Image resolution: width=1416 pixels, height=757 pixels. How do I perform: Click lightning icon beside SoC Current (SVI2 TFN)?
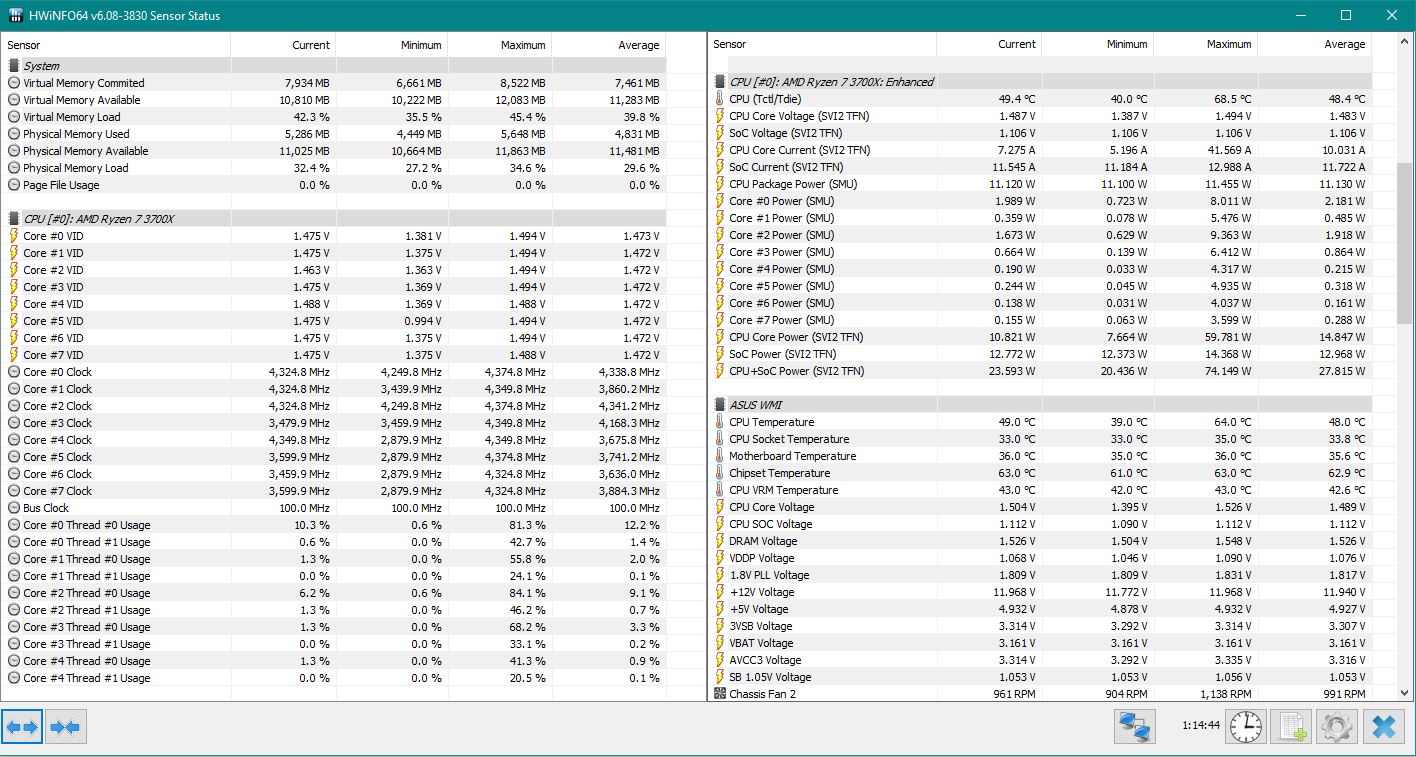720,167
